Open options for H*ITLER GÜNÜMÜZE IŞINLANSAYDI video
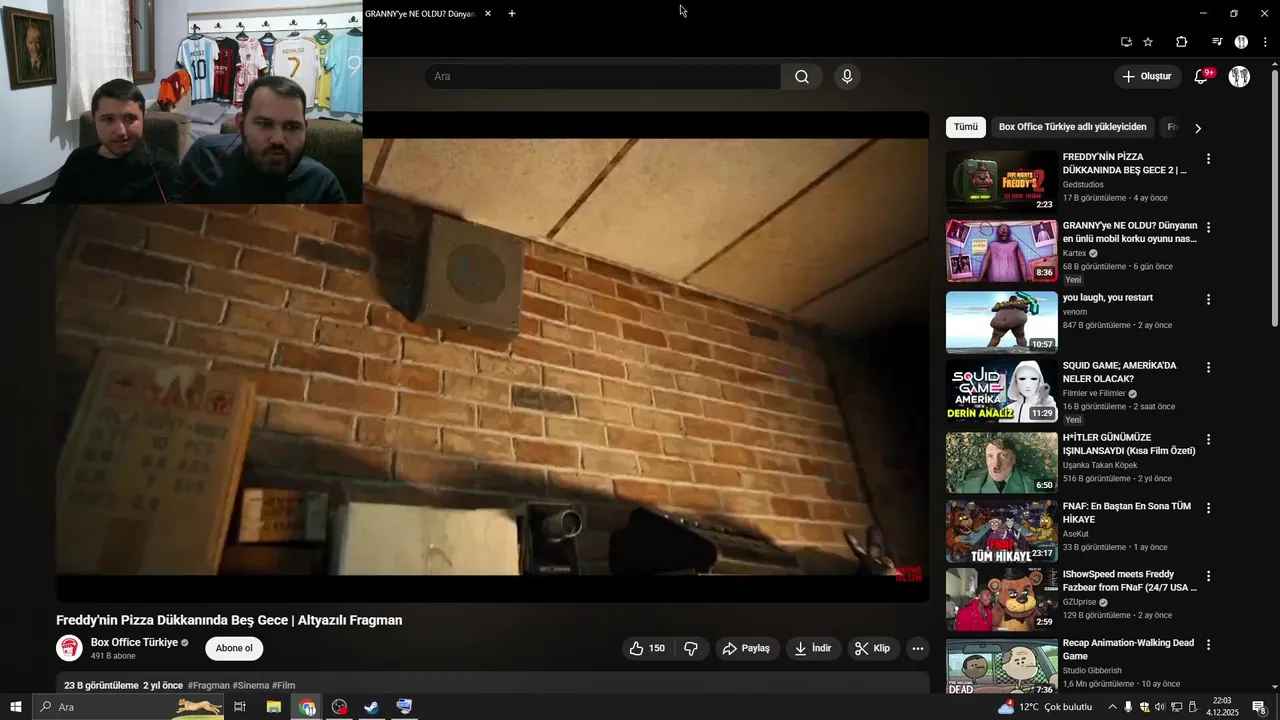 (1208, 440)
